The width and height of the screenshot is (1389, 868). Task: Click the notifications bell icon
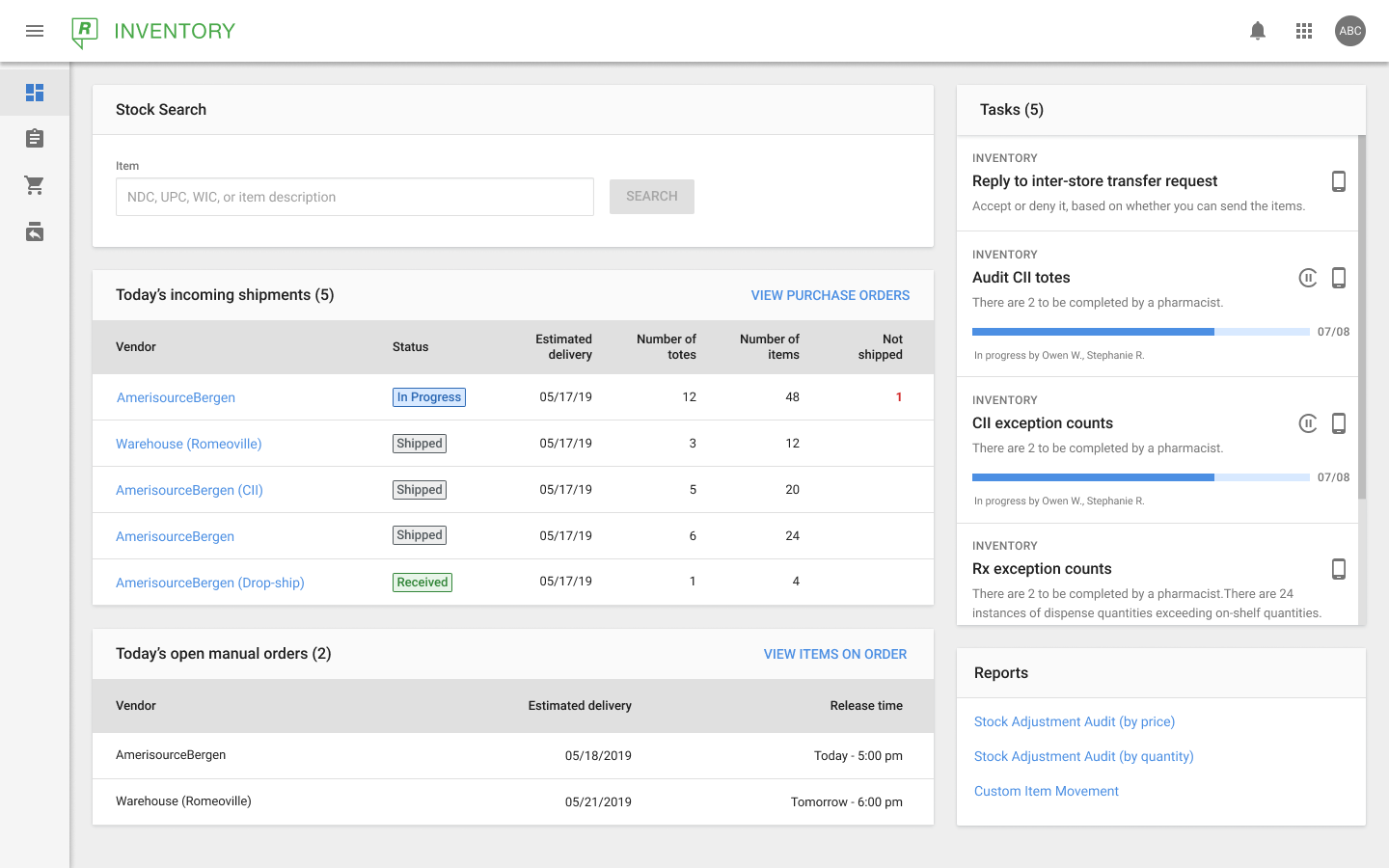(x=1258, y=31)
